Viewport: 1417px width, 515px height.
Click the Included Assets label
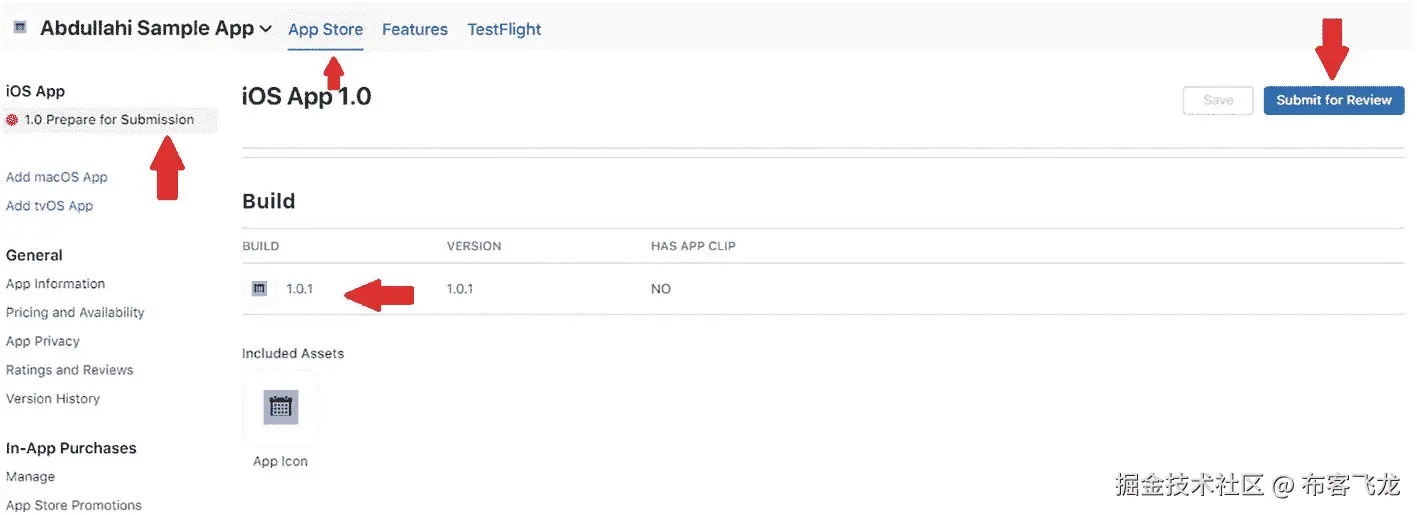[293, 353]
